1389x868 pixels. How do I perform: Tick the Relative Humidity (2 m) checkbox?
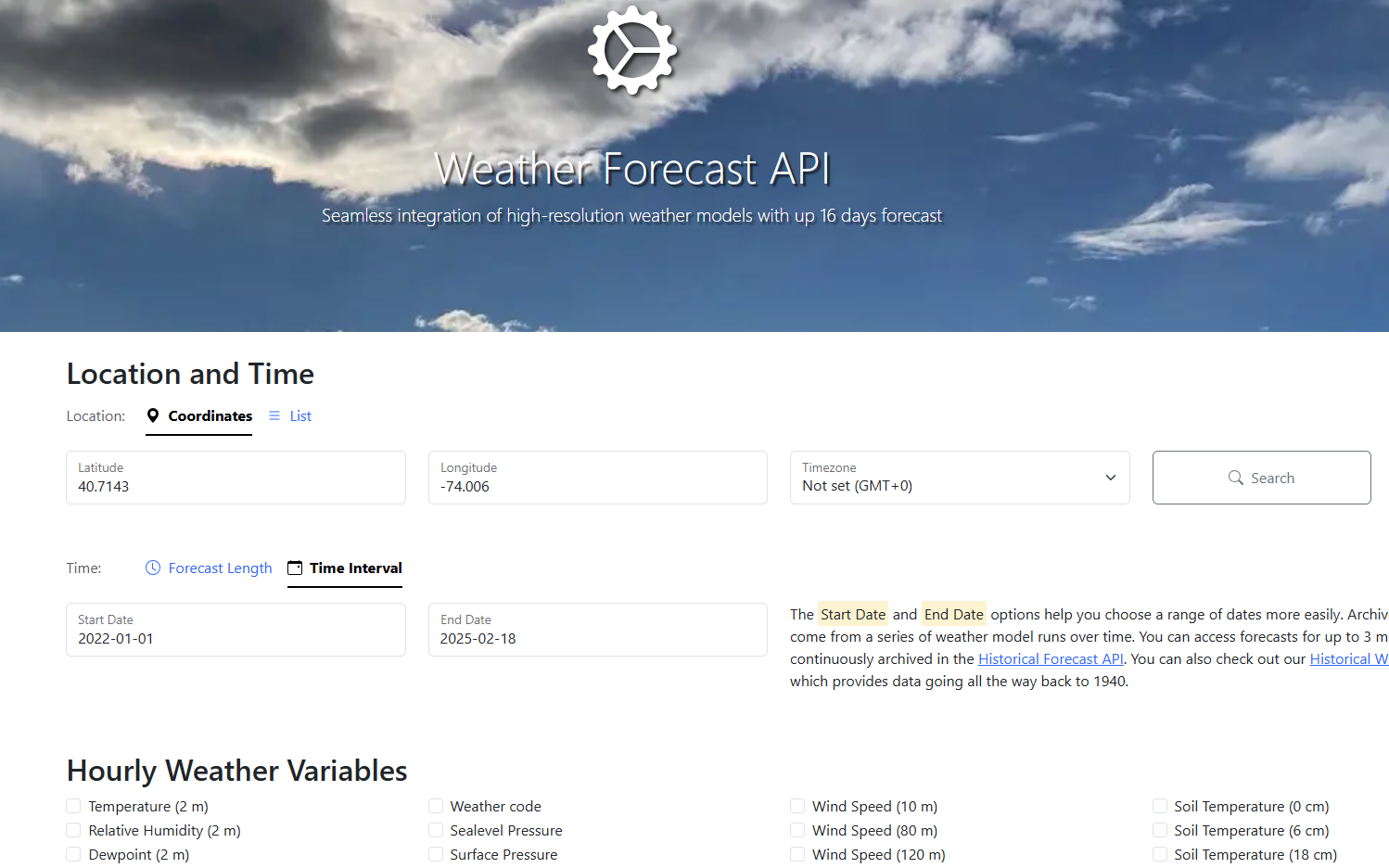point(73,830)
